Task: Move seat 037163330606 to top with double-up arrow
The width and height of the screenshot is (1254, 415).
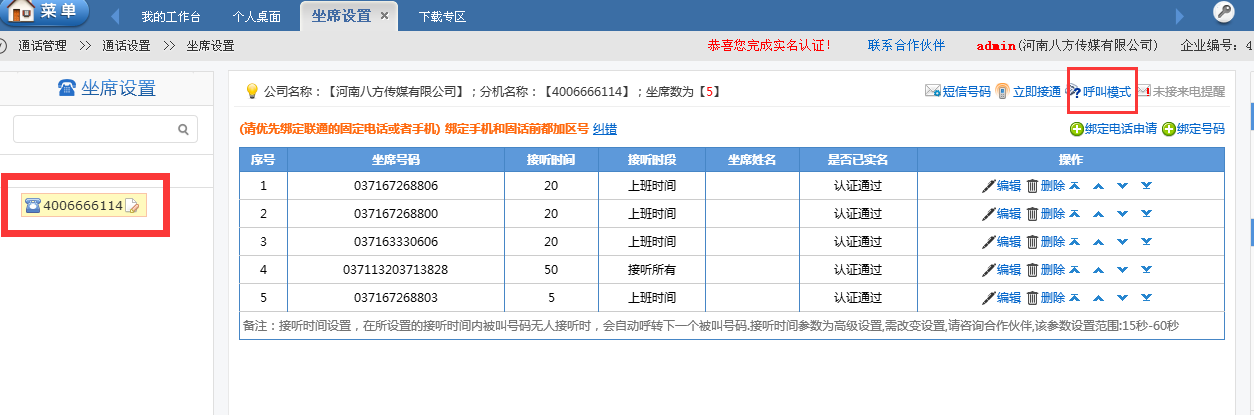Action: [1075, 242]
